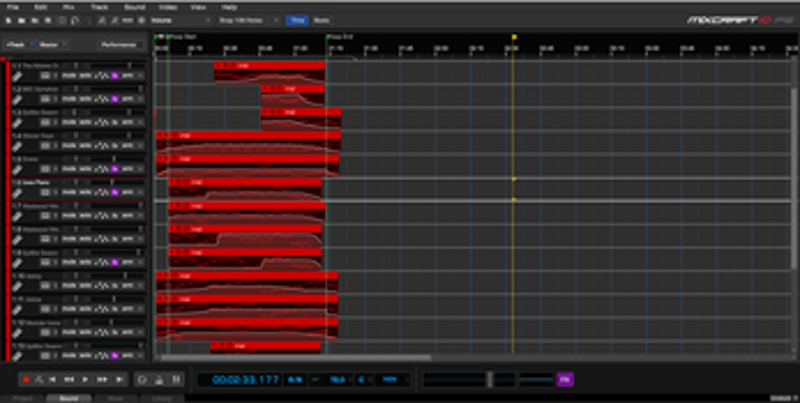Toggle fx button on track 13
This screenshot has height=403, width=800.
(x=115, y=356)
